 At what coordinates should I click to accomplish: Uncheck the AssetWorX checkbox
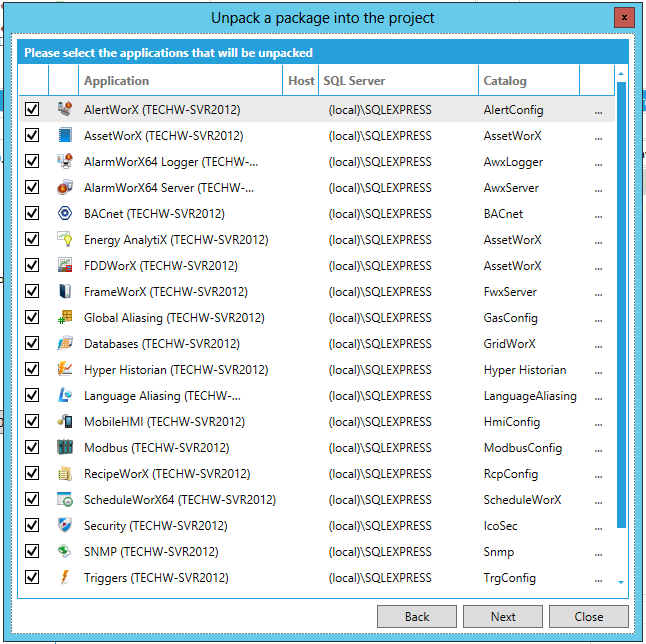32,135
